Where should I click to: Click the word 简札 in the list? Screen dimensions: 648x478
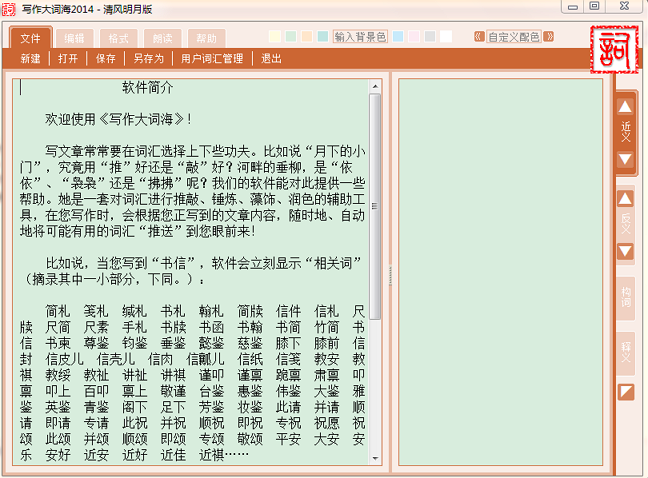58,311
